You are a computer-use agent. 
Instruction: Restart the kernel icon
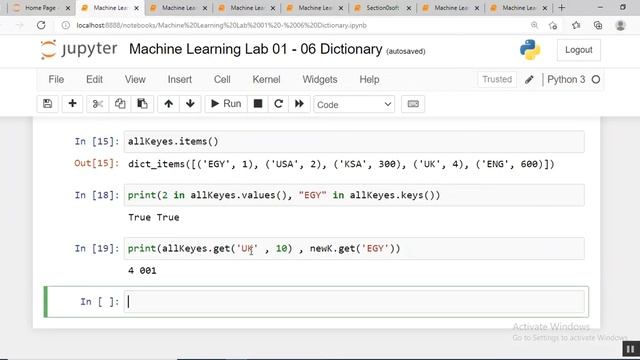(278, 104)
